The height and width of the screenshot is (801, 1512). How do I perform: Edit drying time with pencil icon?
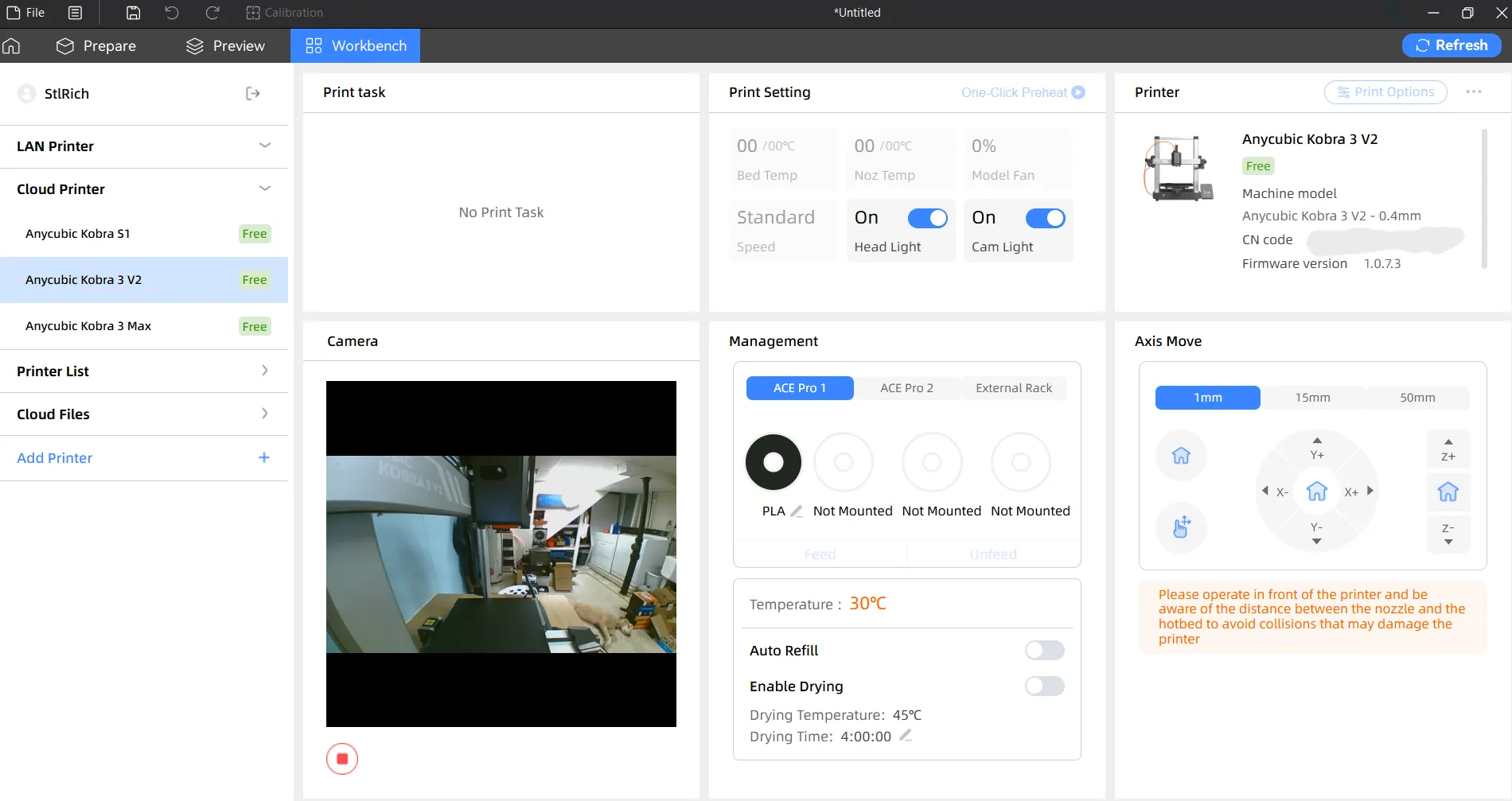tap(906, 736)
